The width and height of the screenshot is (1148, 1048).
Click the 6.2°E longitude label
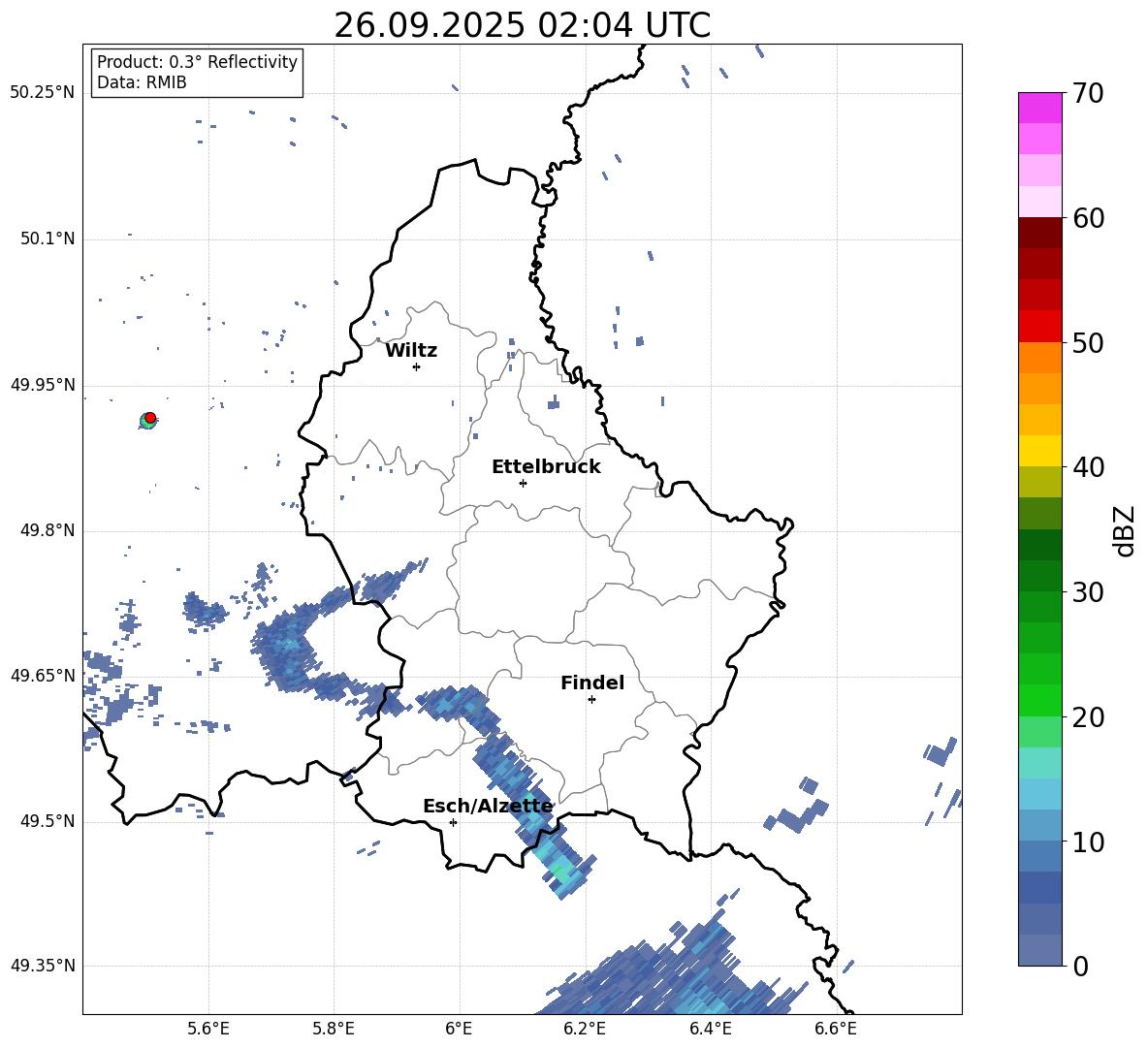585,1029
